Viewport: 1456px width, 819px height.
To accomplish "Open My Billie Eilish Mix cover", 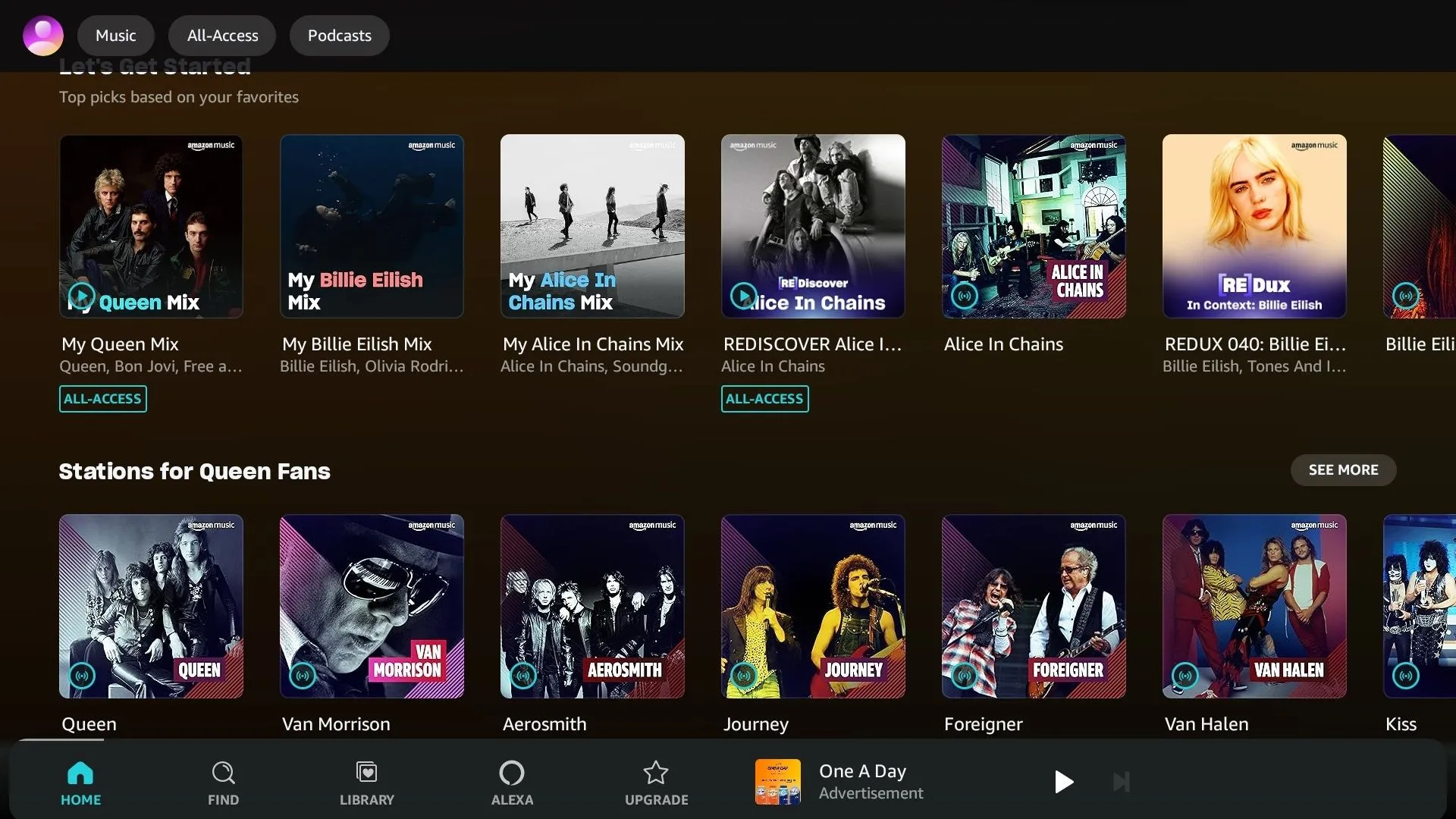I will click(x=372, y=226).
